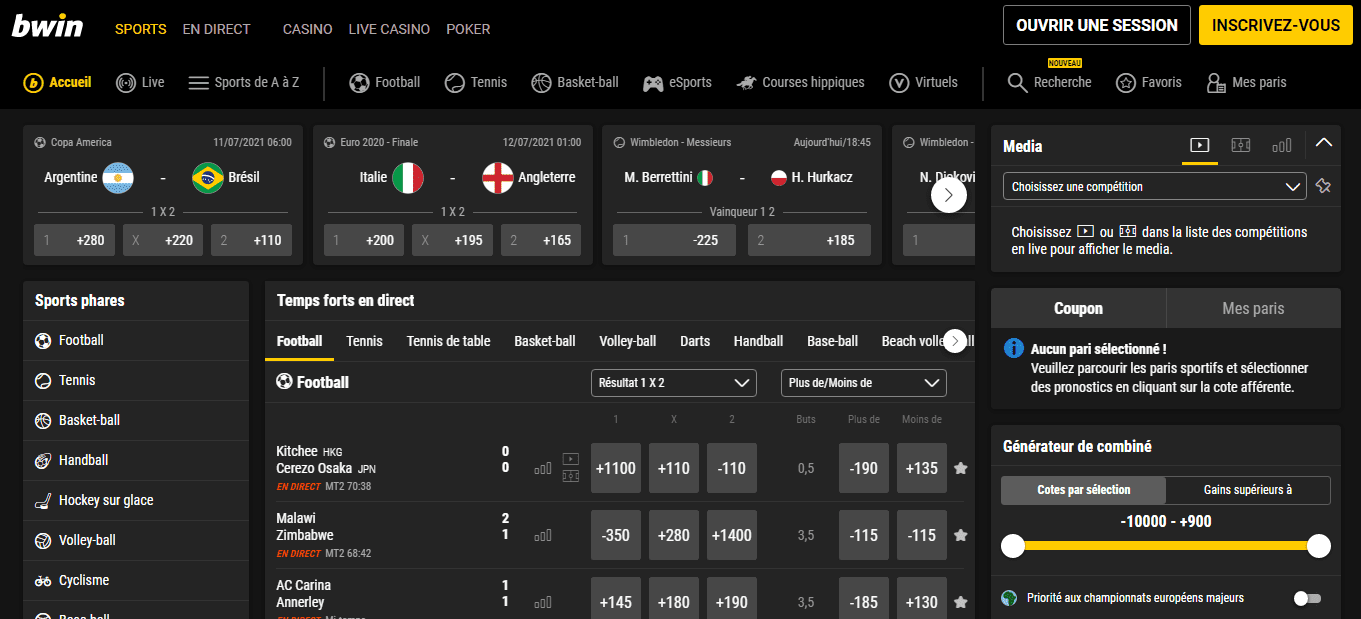This screenshot has width=1361, height=619.
Task: Click left handle of odds slider
Action: click(1013, 545)
